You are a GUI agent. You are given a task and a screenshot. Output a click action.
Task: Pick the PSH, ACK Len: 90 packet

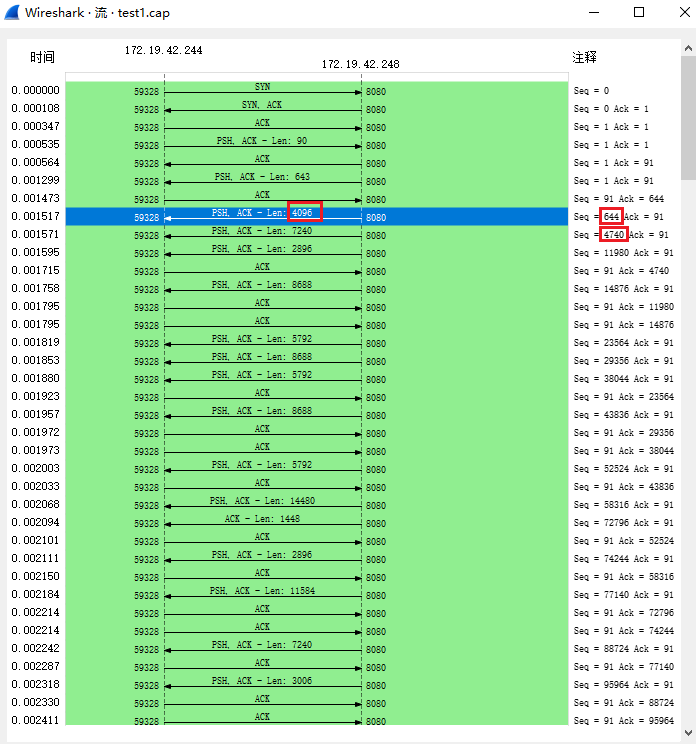(x=262, y=144)
